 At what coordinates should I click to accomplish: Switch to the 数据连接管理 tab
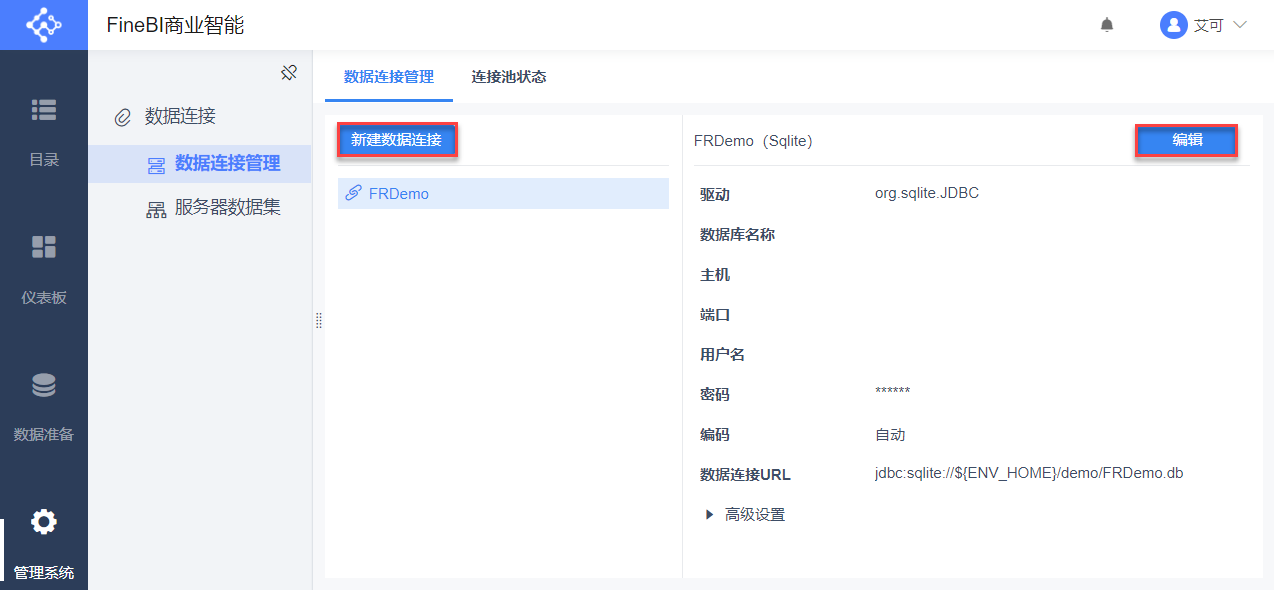pyautogui.click(x=389, y=77)
